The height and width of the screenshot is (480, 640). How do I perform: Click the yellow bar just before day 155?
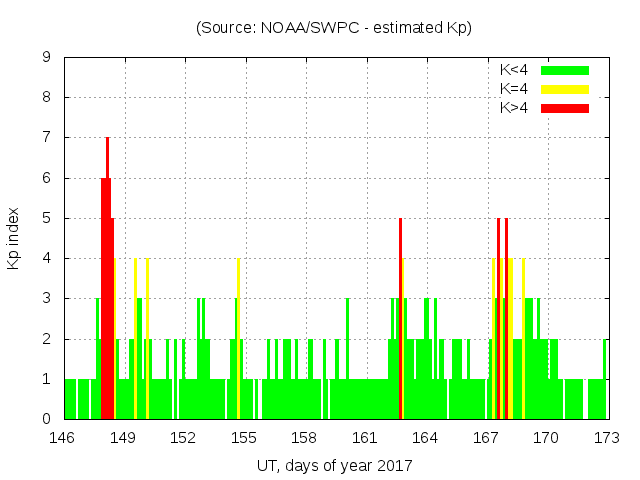238,340
